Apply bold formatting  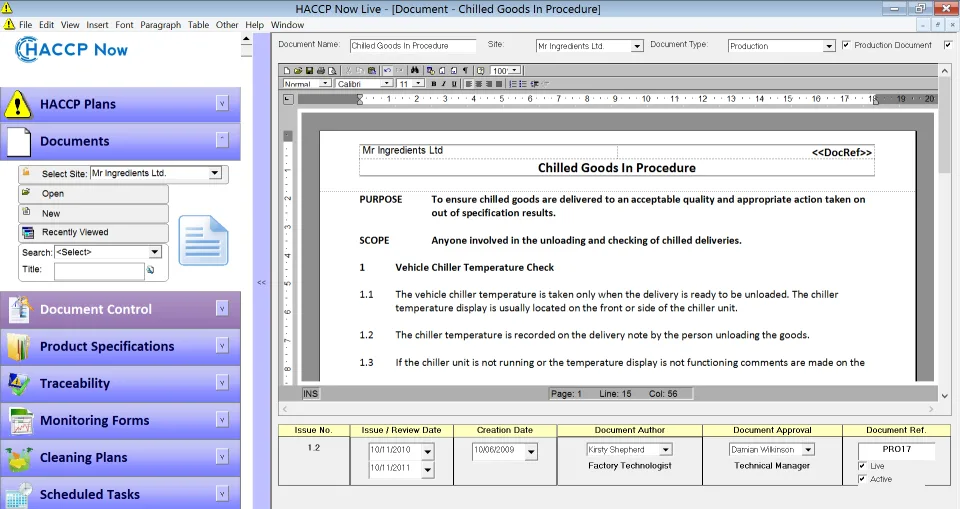pyautogui.click(x=433, y=84)
